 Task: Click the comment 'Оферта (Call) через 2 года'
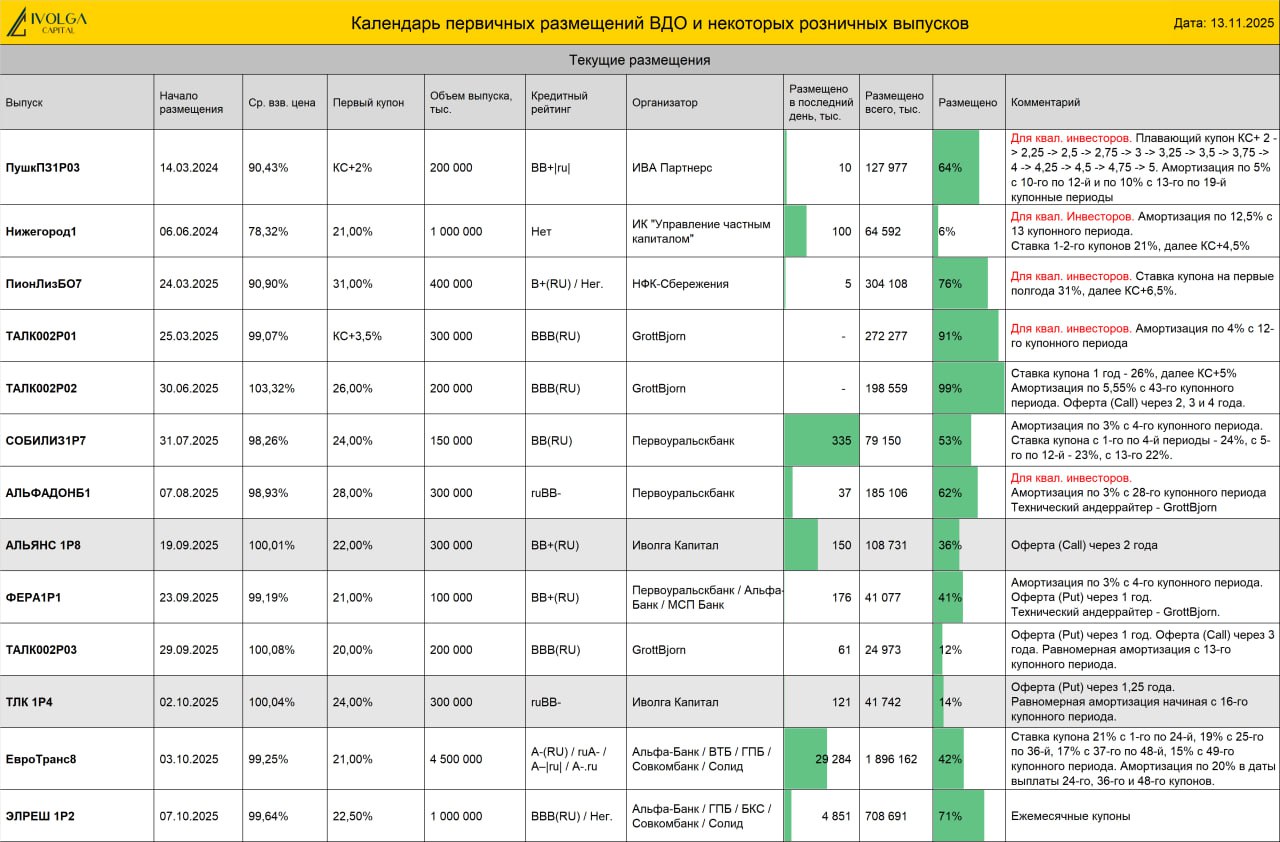pos(1085,545)
